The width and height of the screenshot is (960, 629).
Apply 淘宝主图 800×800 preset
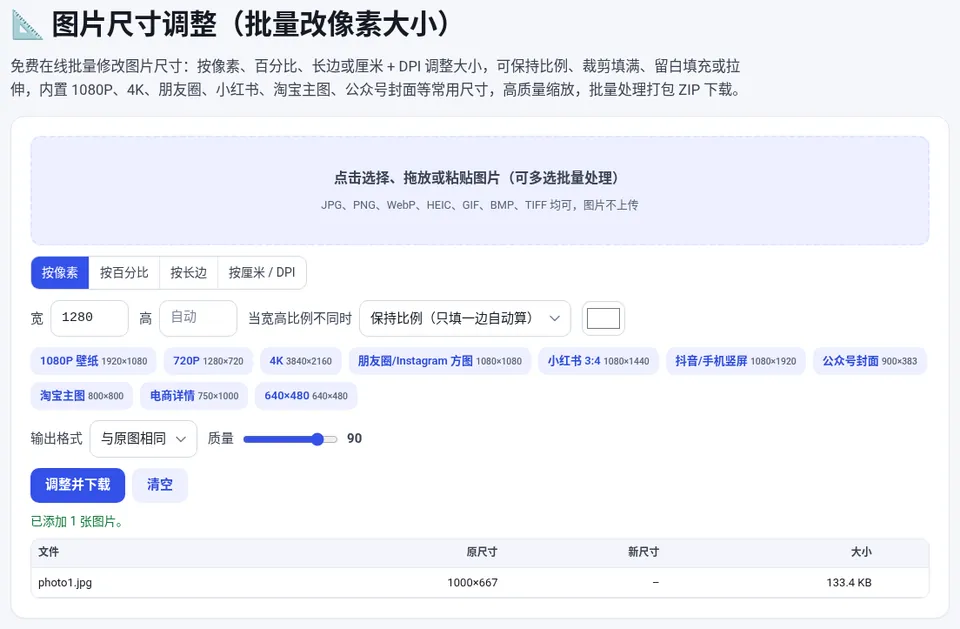(x=81, y=396)
